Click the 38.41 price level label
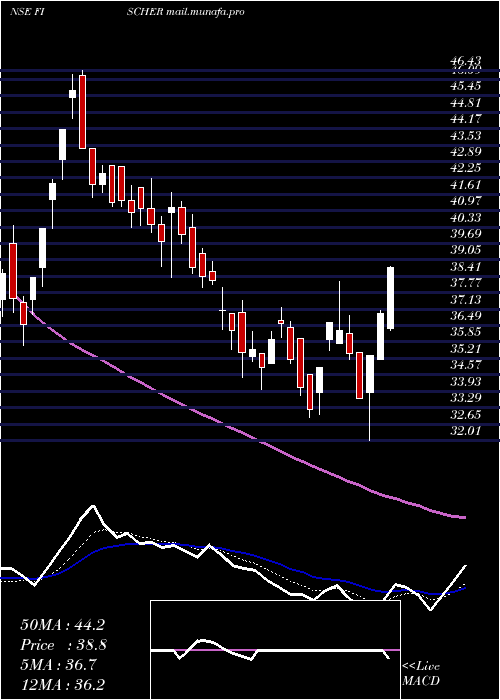Image resolution: width=500 pixels, height=700 pixels. click(465, 267)
